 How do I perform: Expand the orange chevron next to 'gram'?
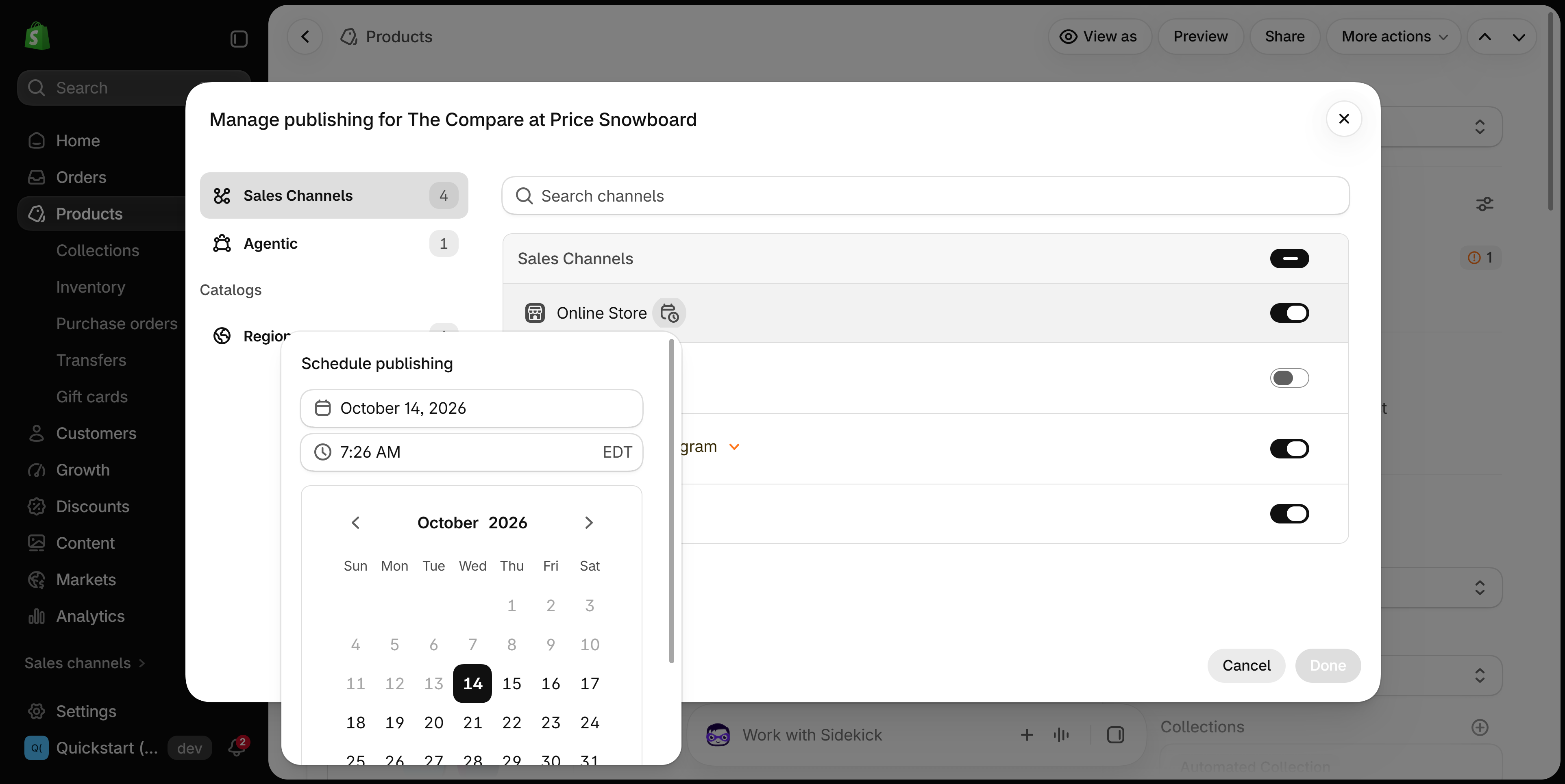tap(734, 447)
